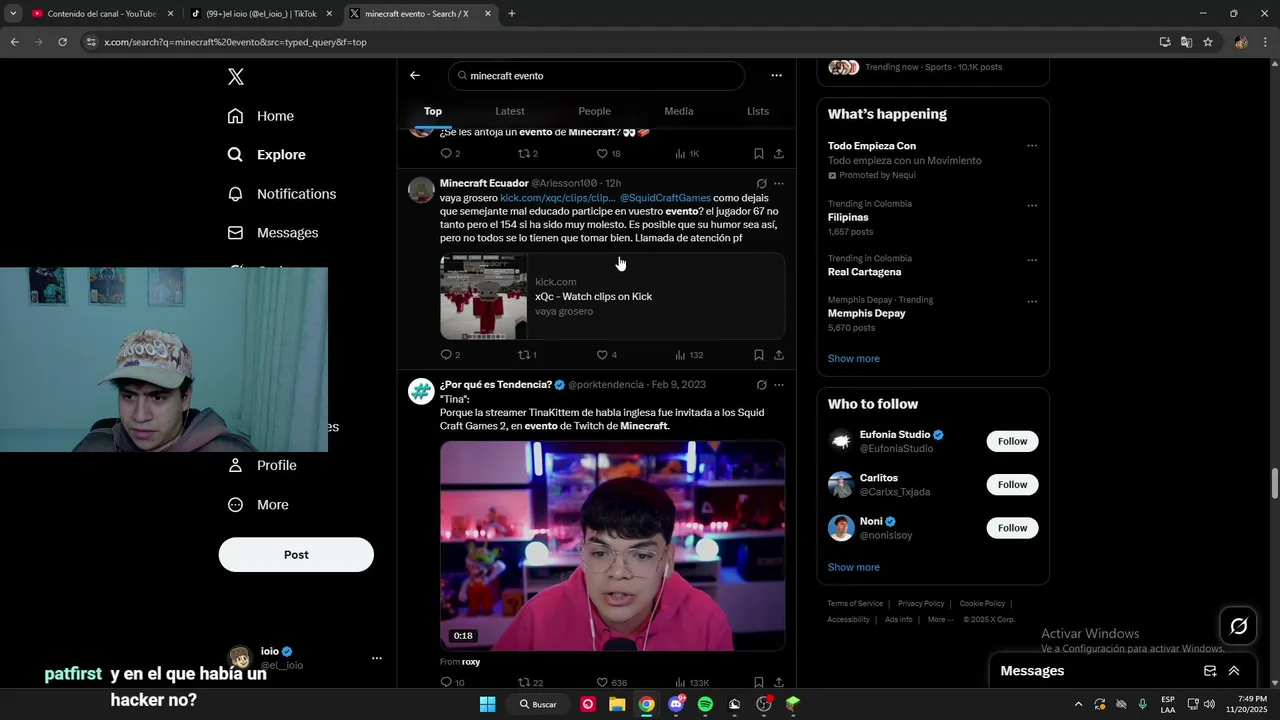The image size is (1280, 720).
Task: Open more options for Todo Empieza Con
Action: click(x=1032, y=146)
